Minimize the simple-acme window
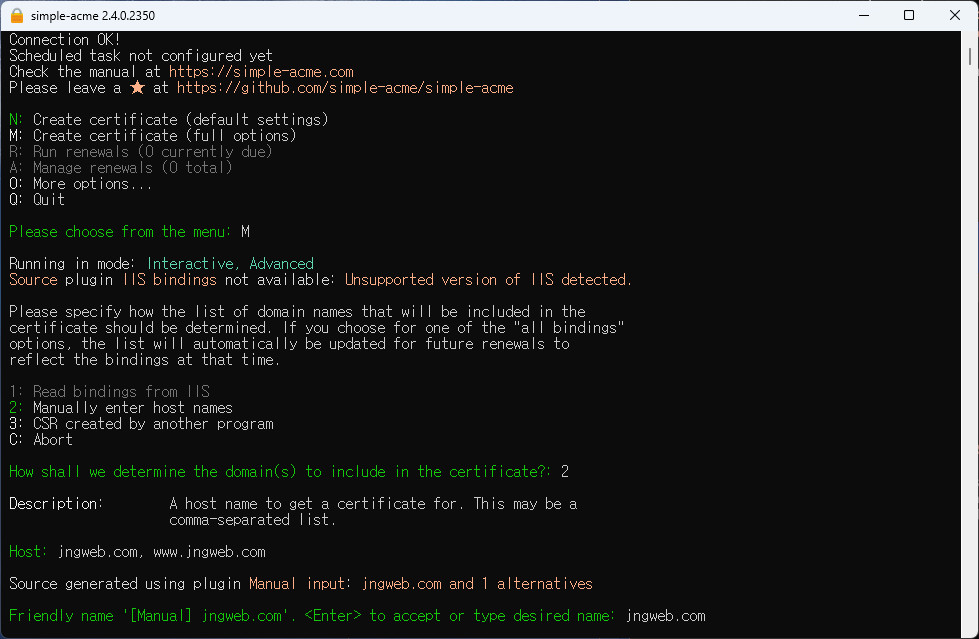The width and height of the screenshot is (979, 639). 864,16
